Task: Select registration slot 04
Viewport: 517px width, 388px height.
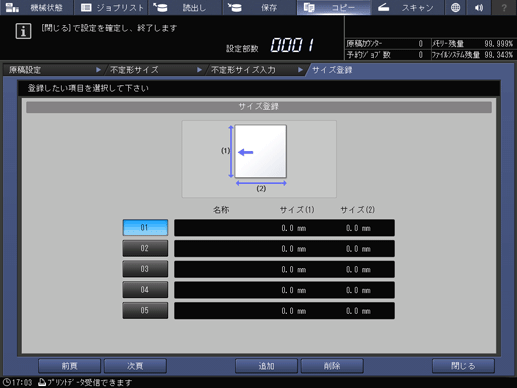Action: (145, 290)
